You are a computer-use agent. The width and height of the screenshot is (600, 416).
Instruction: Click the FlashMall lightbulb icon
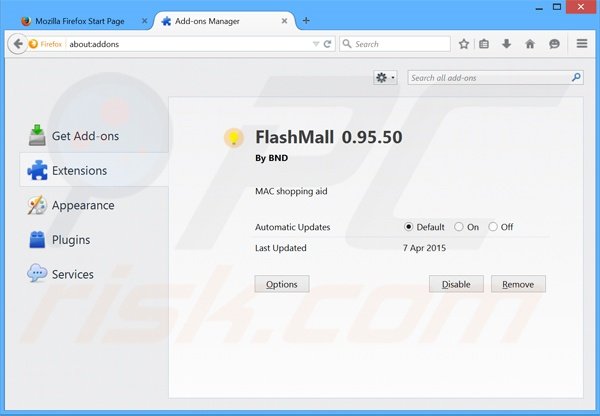tap(234, 138)
